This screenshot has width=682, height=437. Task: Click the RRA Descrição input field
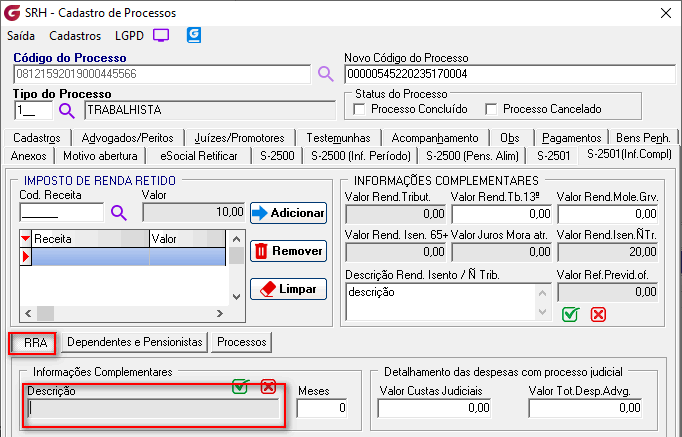point(153,409)
